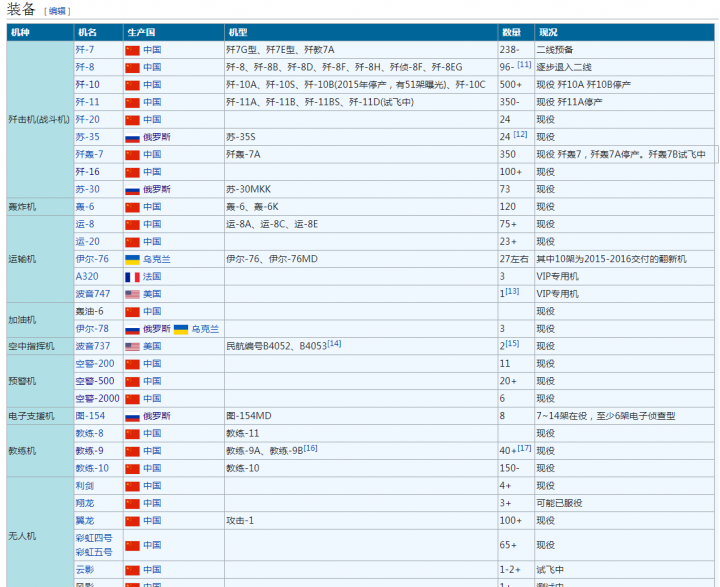This screenshot has width=720, height=587.
Task: Open footnote [15] in 波音737 row
Action: 512,344
